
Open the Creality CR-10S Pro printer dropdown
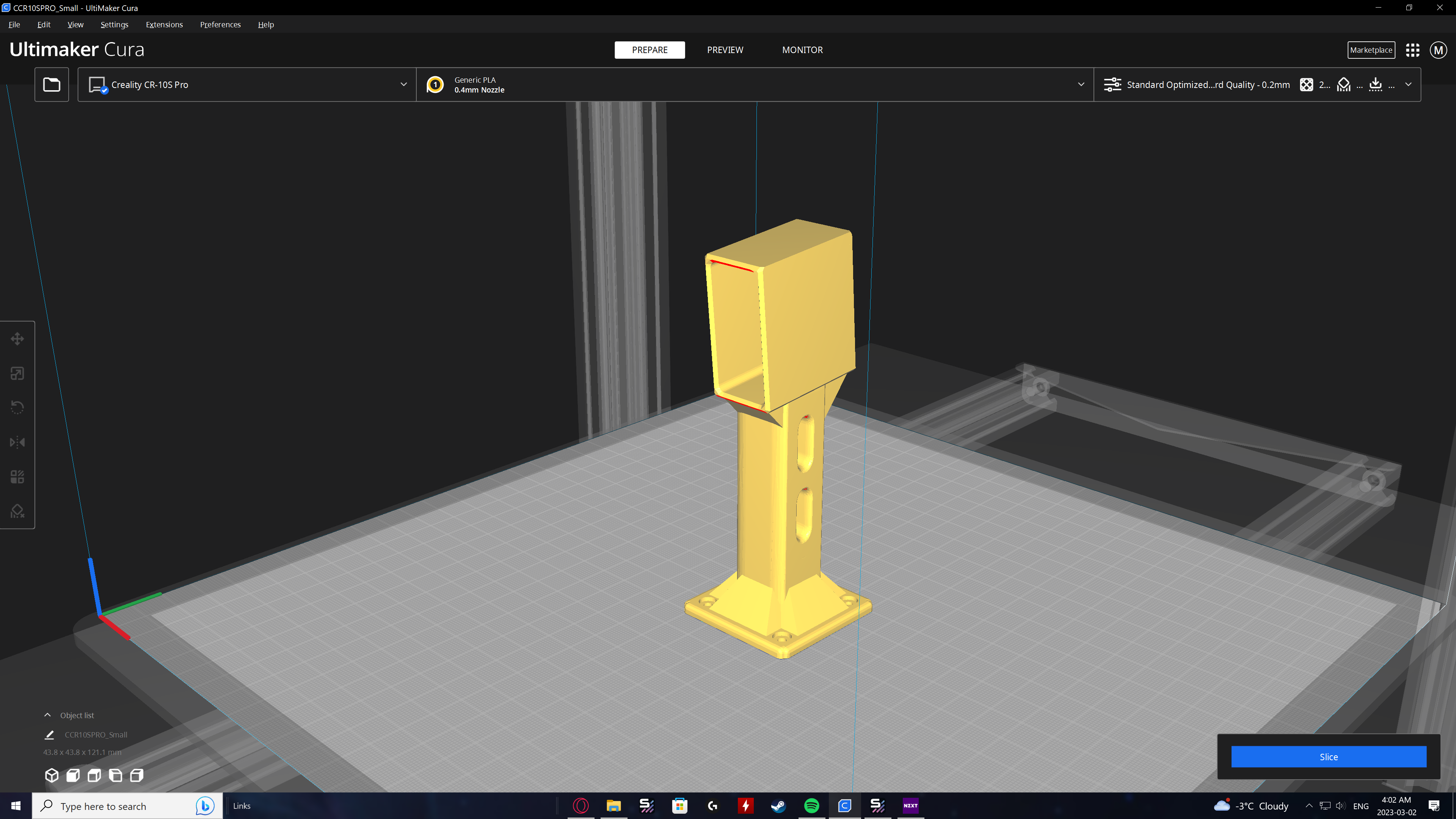click(x=247, y=85)
